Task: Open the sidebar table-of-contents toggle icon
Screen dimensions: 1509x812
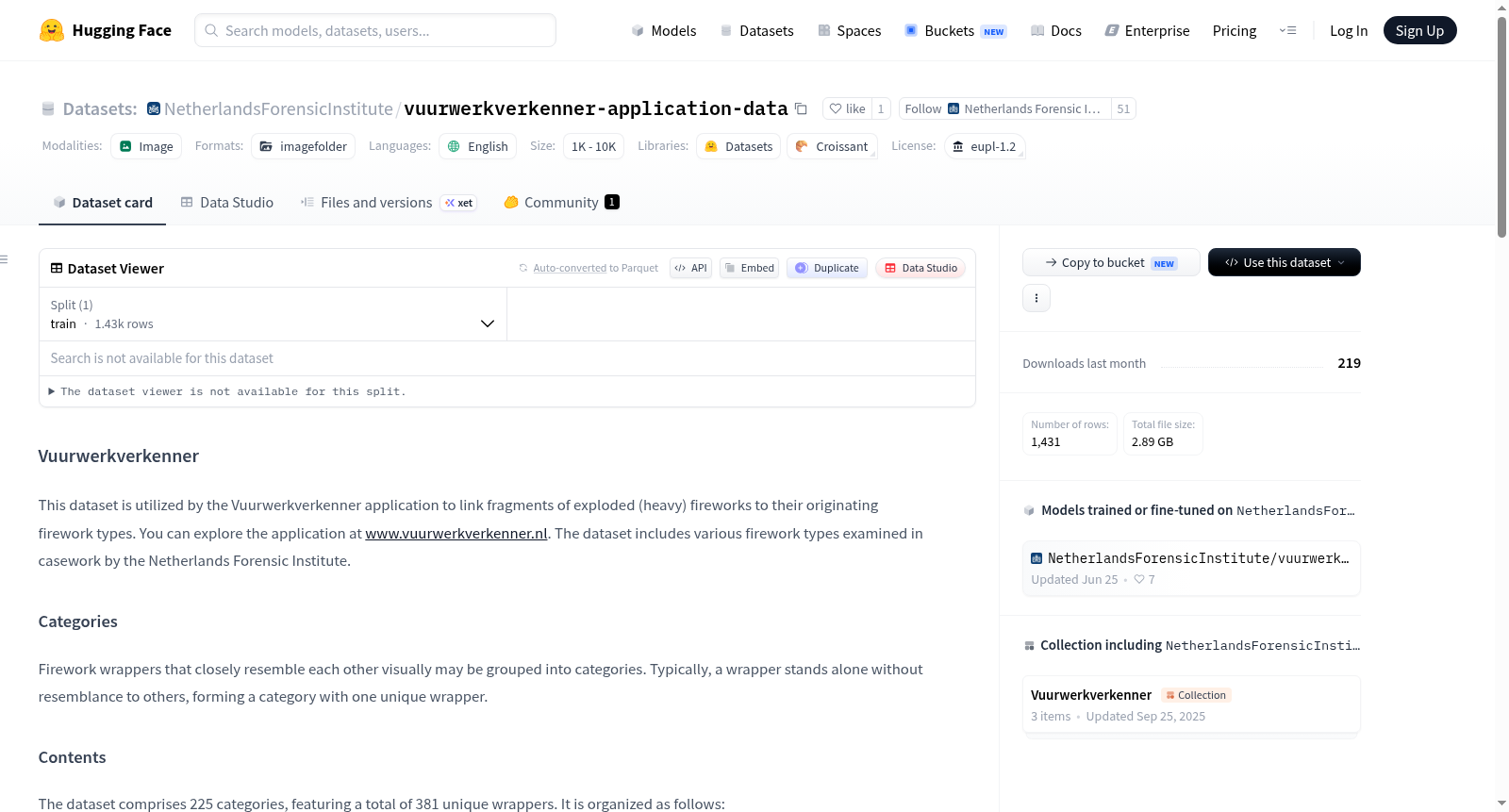Action: click(4, 258)
